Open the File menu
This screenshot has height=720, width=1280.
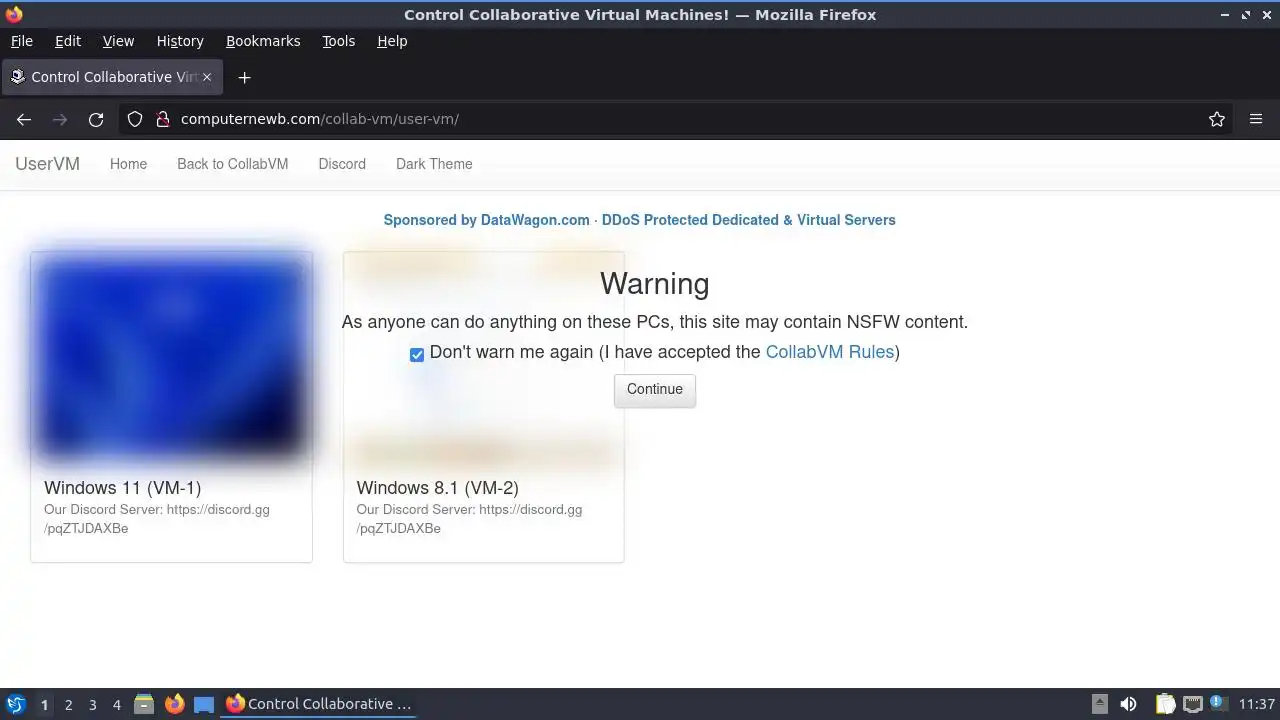21,41
